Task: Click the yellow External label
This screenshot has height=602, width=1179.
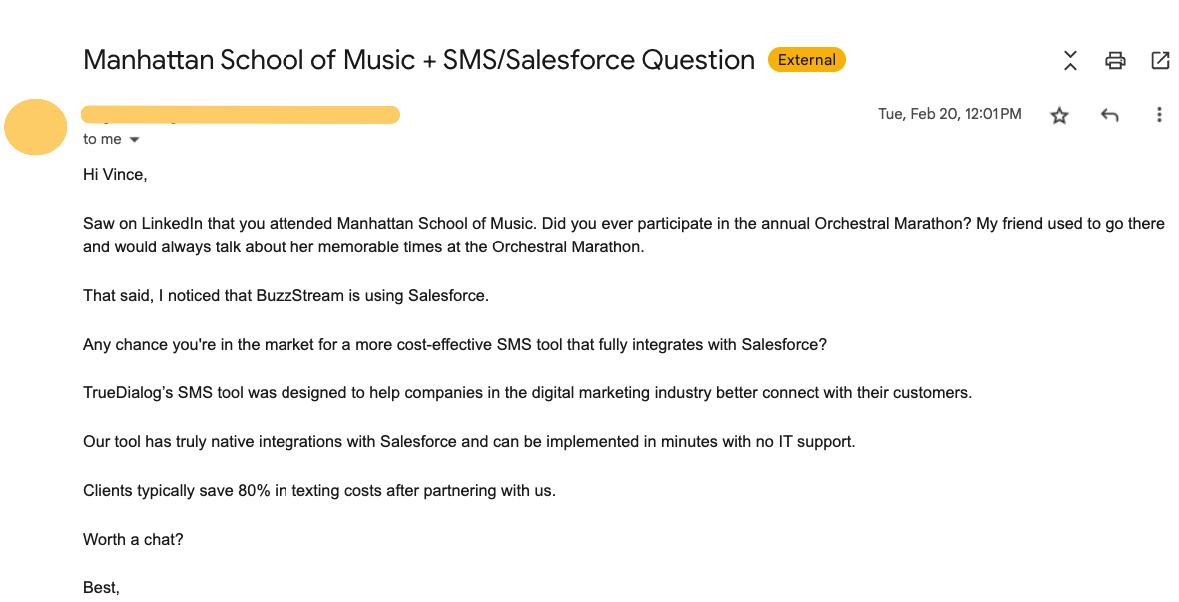Action: point(806,60)
